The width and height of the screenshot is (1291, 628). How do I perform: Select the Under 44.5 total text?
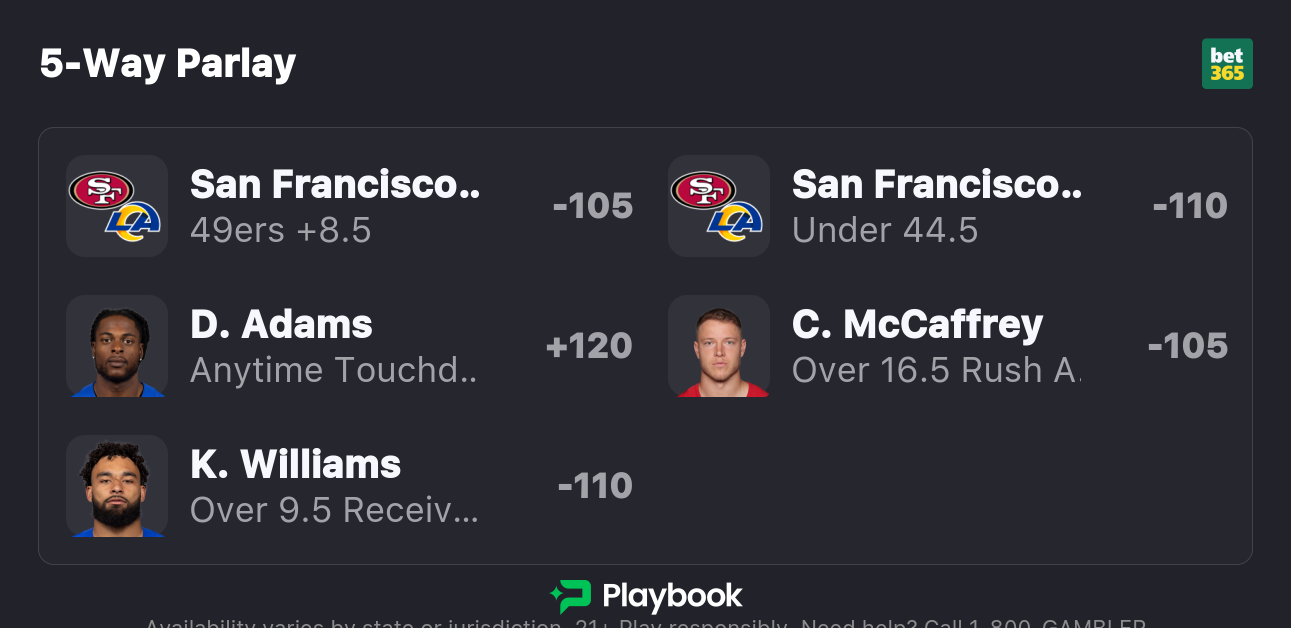coord(885,231)
